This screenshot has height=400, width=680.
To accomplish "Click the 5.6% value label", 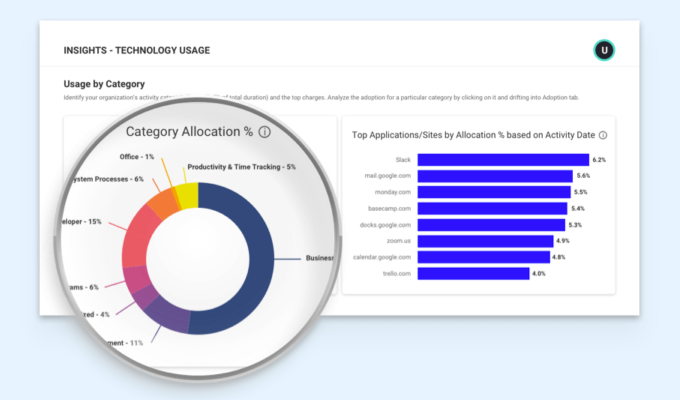I will 583,176.
